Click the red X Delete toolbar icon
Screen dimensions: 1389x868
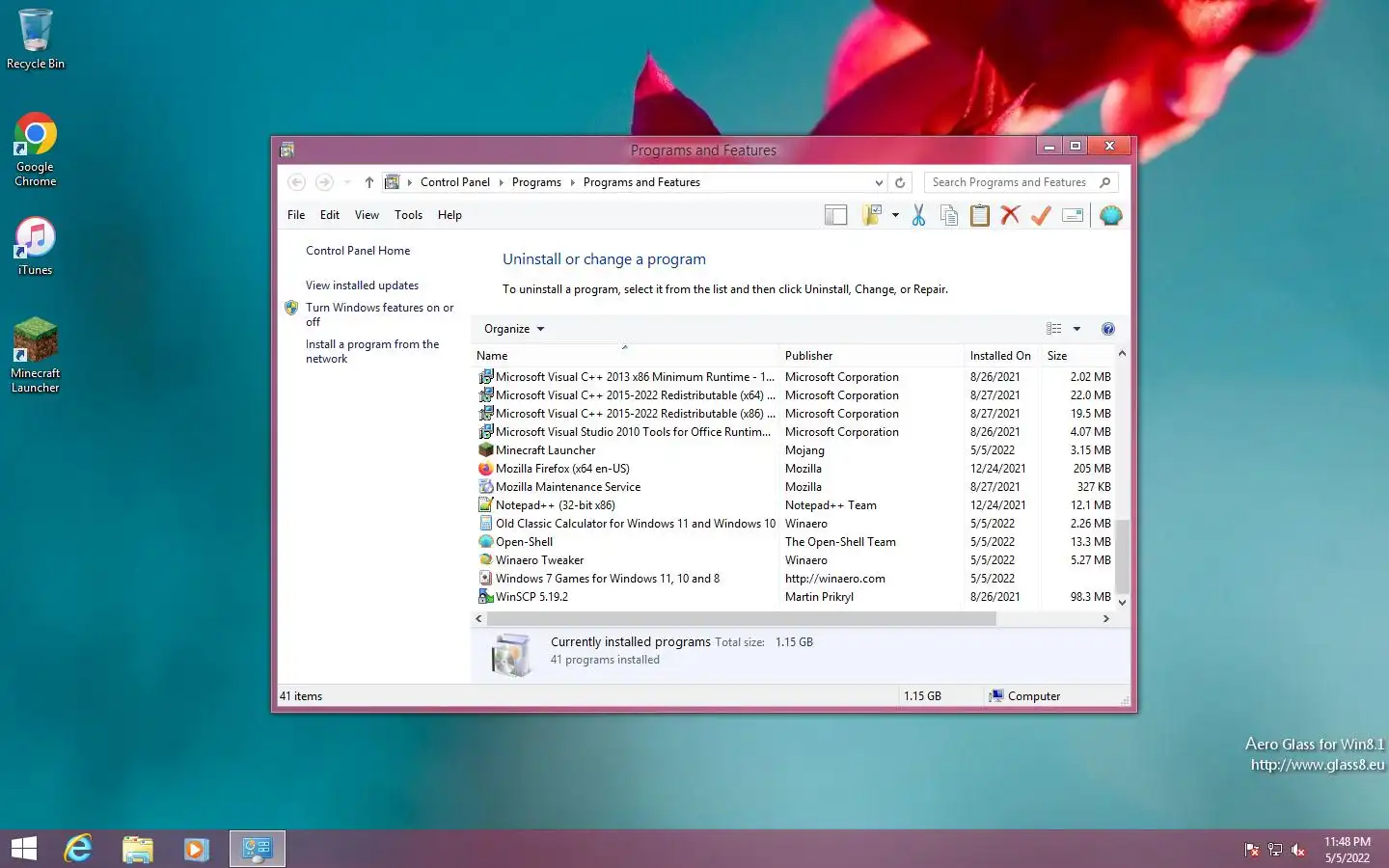click(1010, 215)
